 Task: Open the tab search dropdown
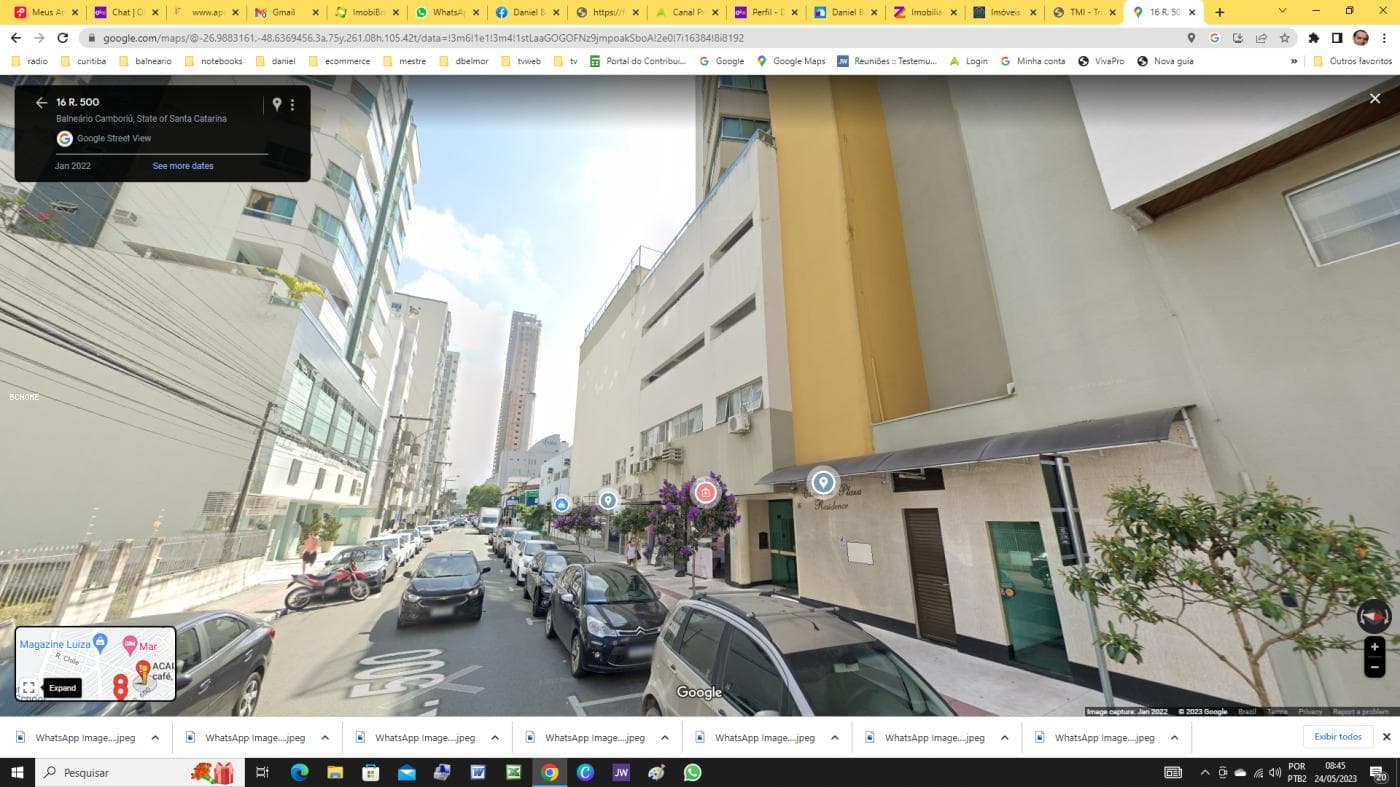pos(1282,11)
